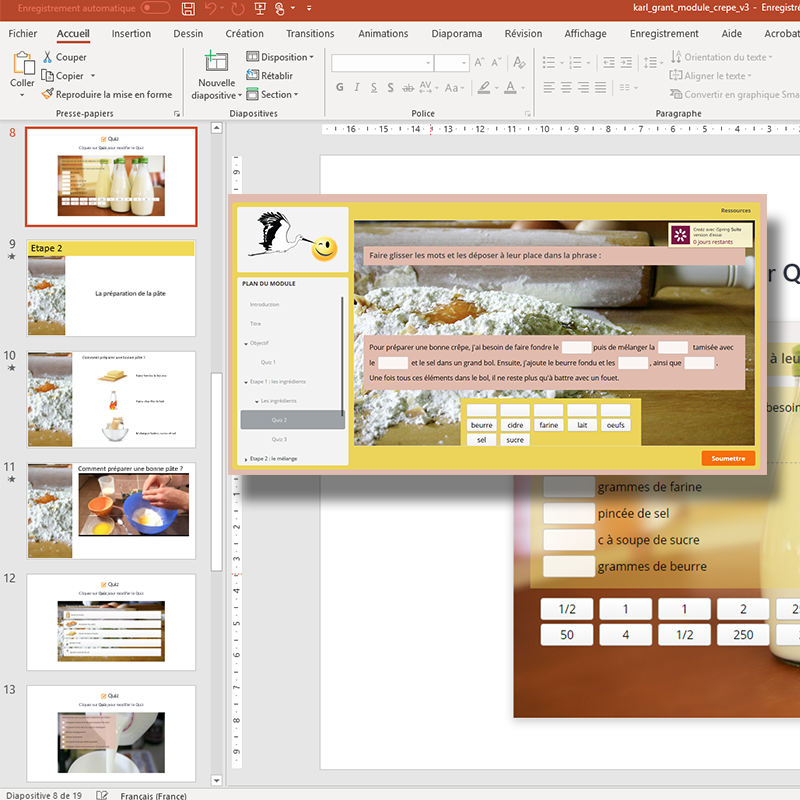Viewport: 800px width, 800px height.
Task: Click the slide panel scroll-down arrow
Action: [217, 780]
